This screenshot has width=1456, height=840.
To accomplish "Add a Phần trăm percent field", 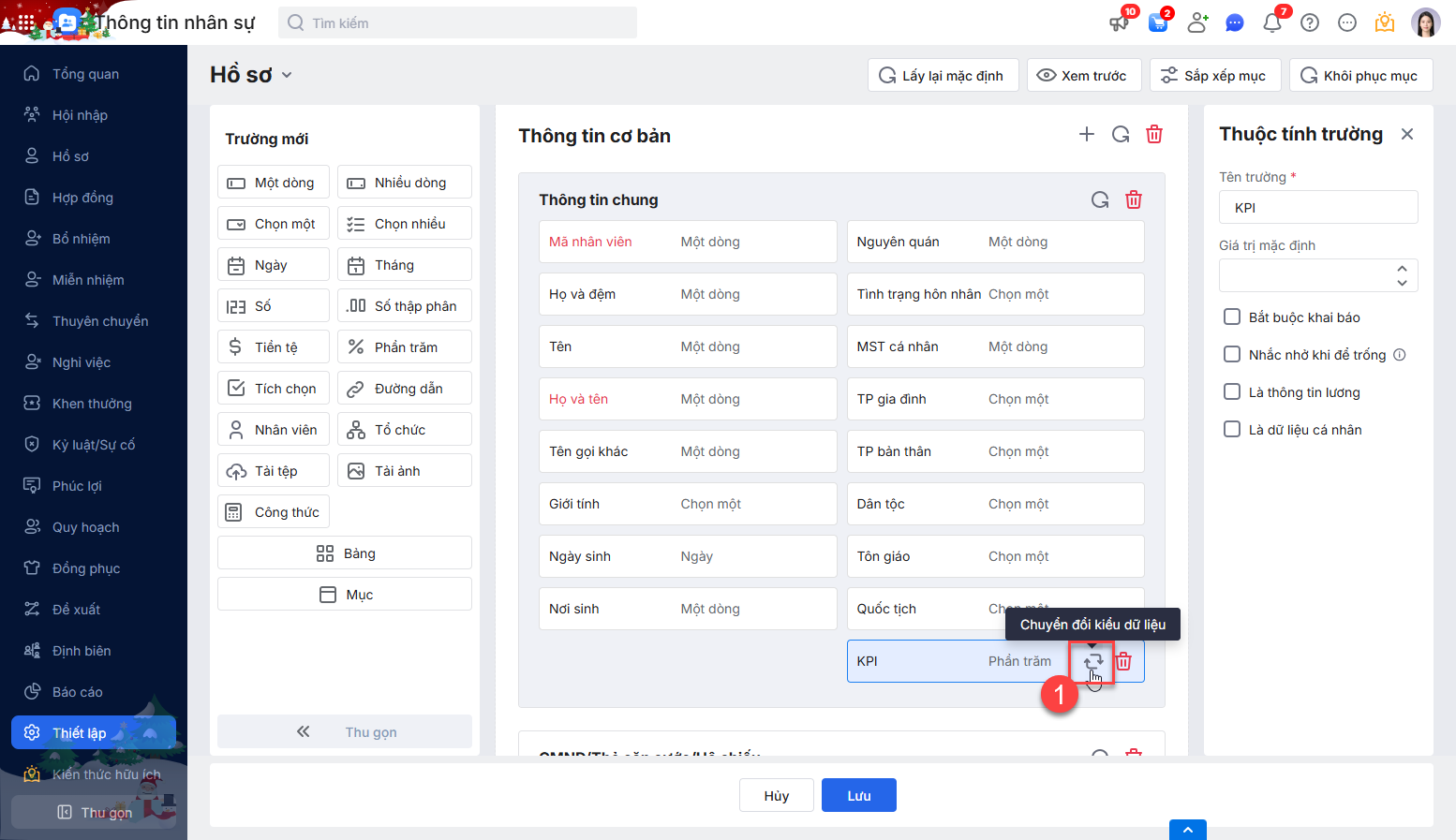I will coord(405,346).
